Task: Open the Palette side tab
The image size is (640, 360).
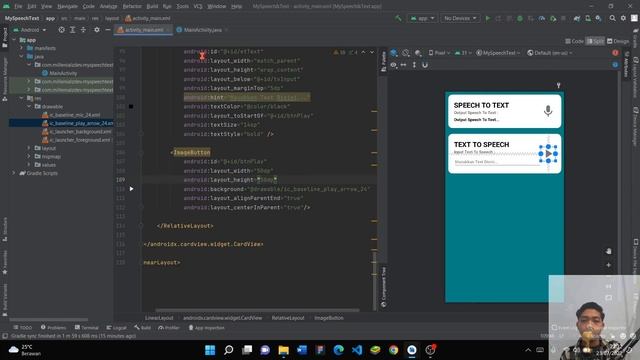Action: click(383, 61)
